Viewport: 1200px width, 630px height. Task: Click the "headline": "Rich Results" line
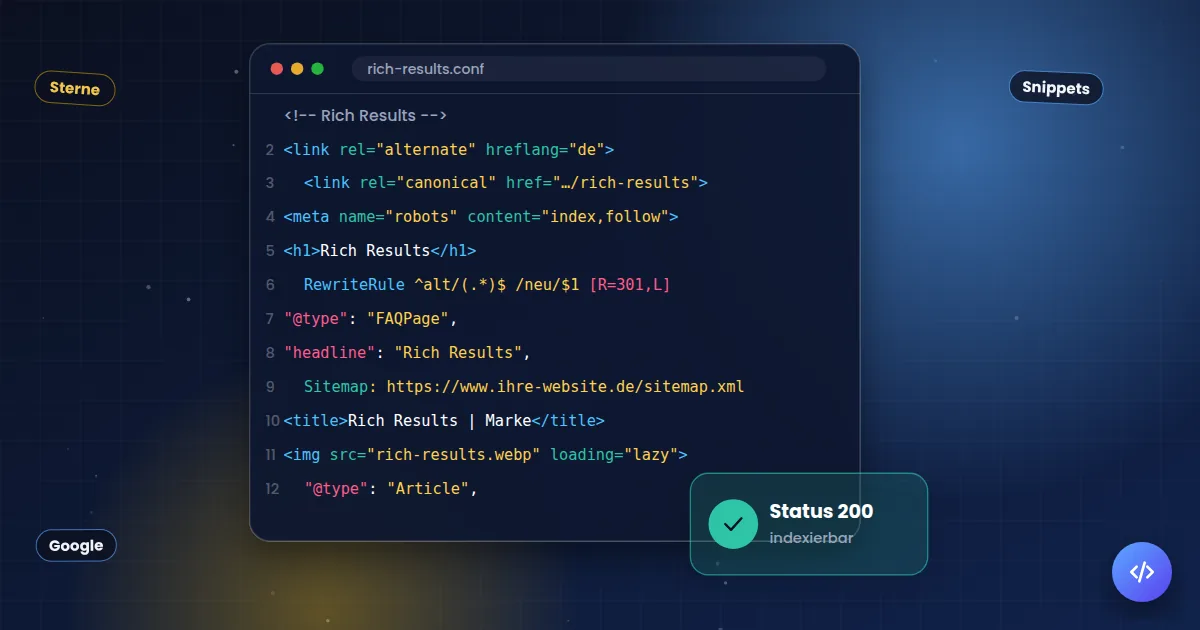click(406, 353)
